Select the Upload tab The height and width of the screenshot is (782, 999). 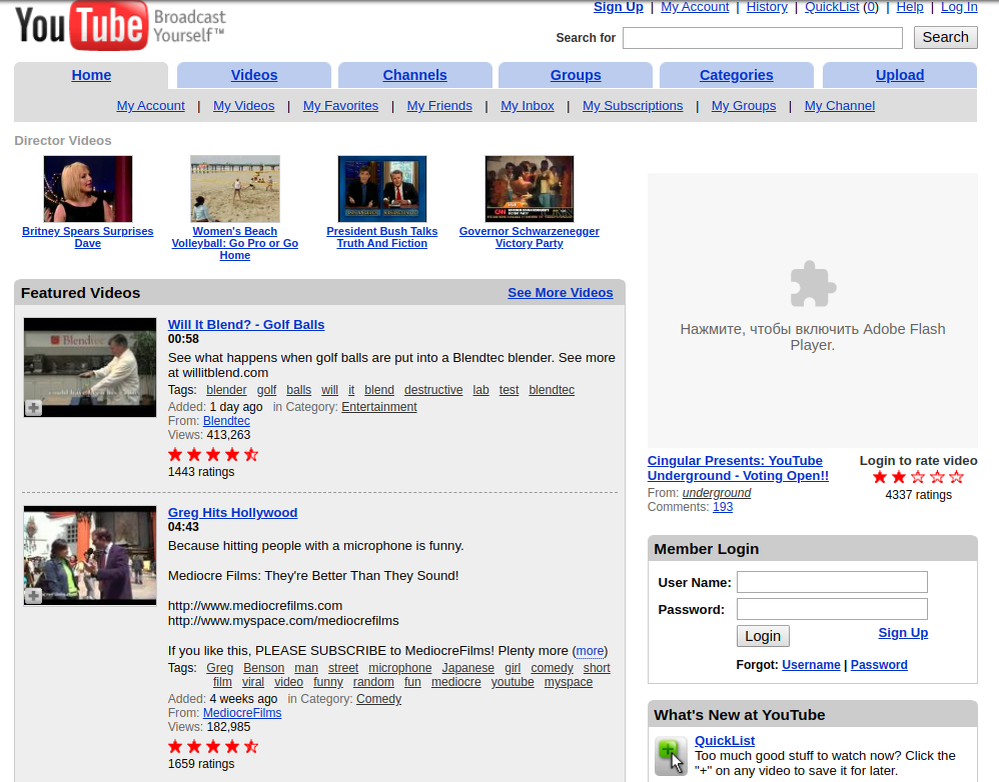900,75
